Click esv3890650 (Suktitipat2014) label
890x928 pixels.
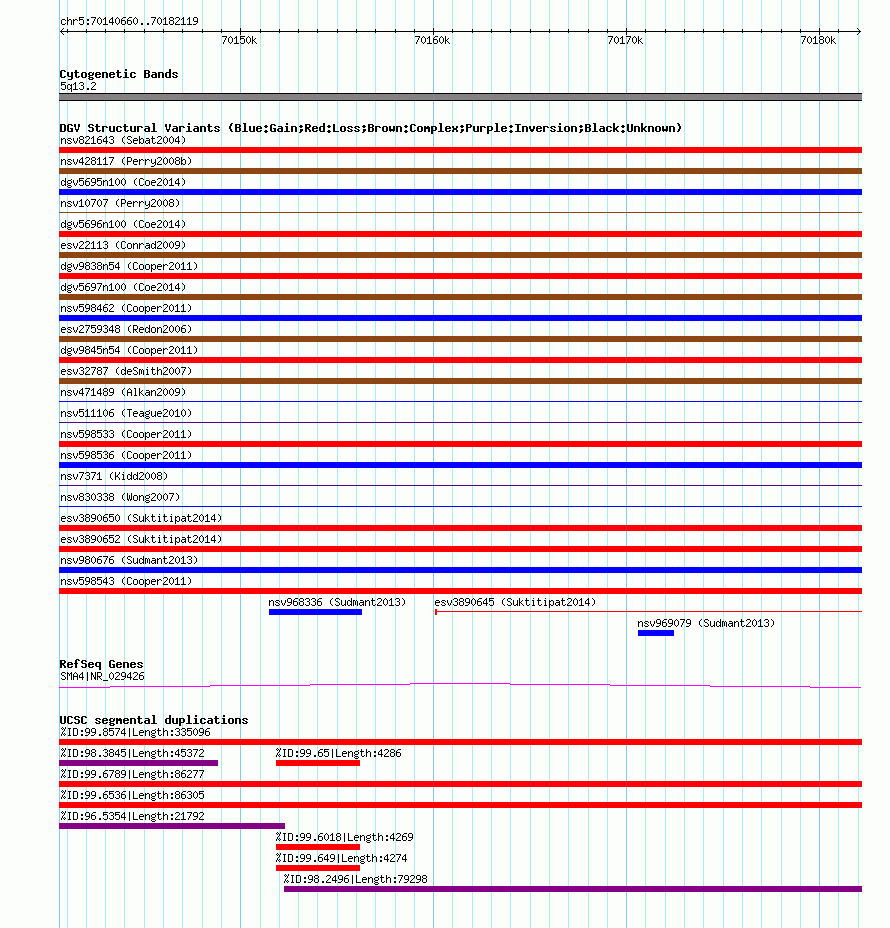(141, 518)
